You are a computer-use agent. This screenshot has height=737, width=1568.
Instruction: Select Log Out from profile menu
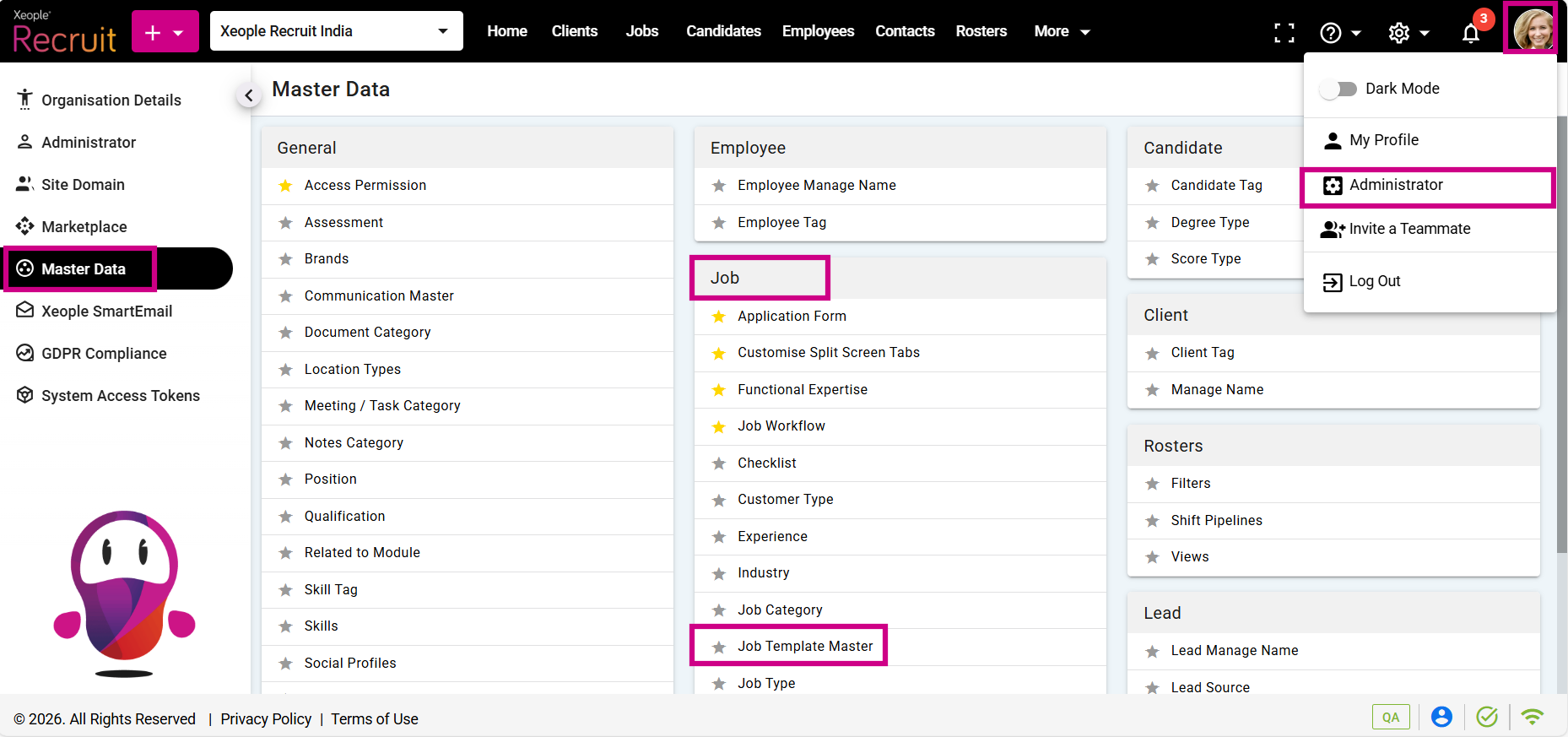pyautogui.click(x=1374, y=281)
